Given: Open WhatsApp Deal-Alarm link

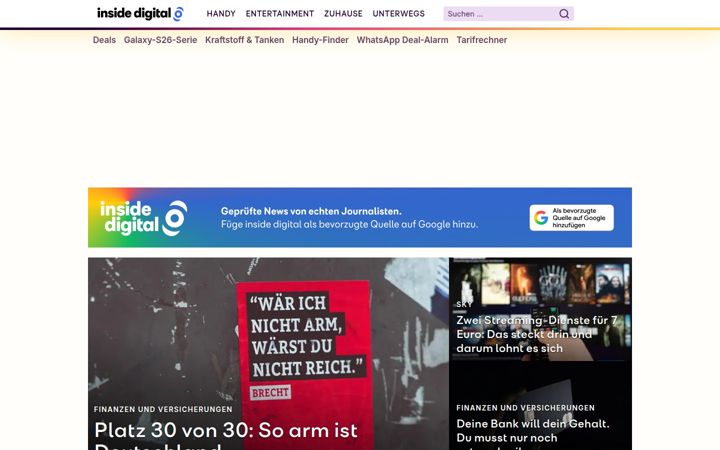Looking at the screenshot, I should point(402,40).
